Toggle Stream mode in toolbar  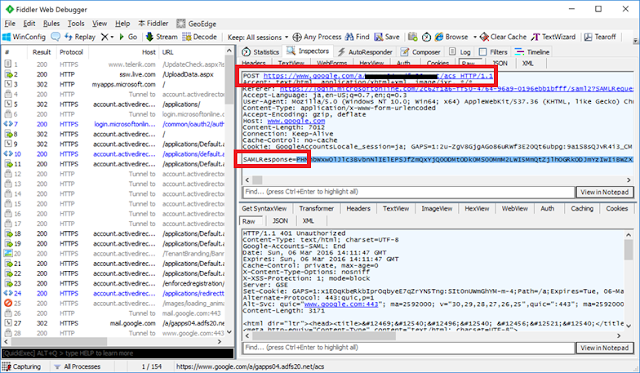pos(162,37)
